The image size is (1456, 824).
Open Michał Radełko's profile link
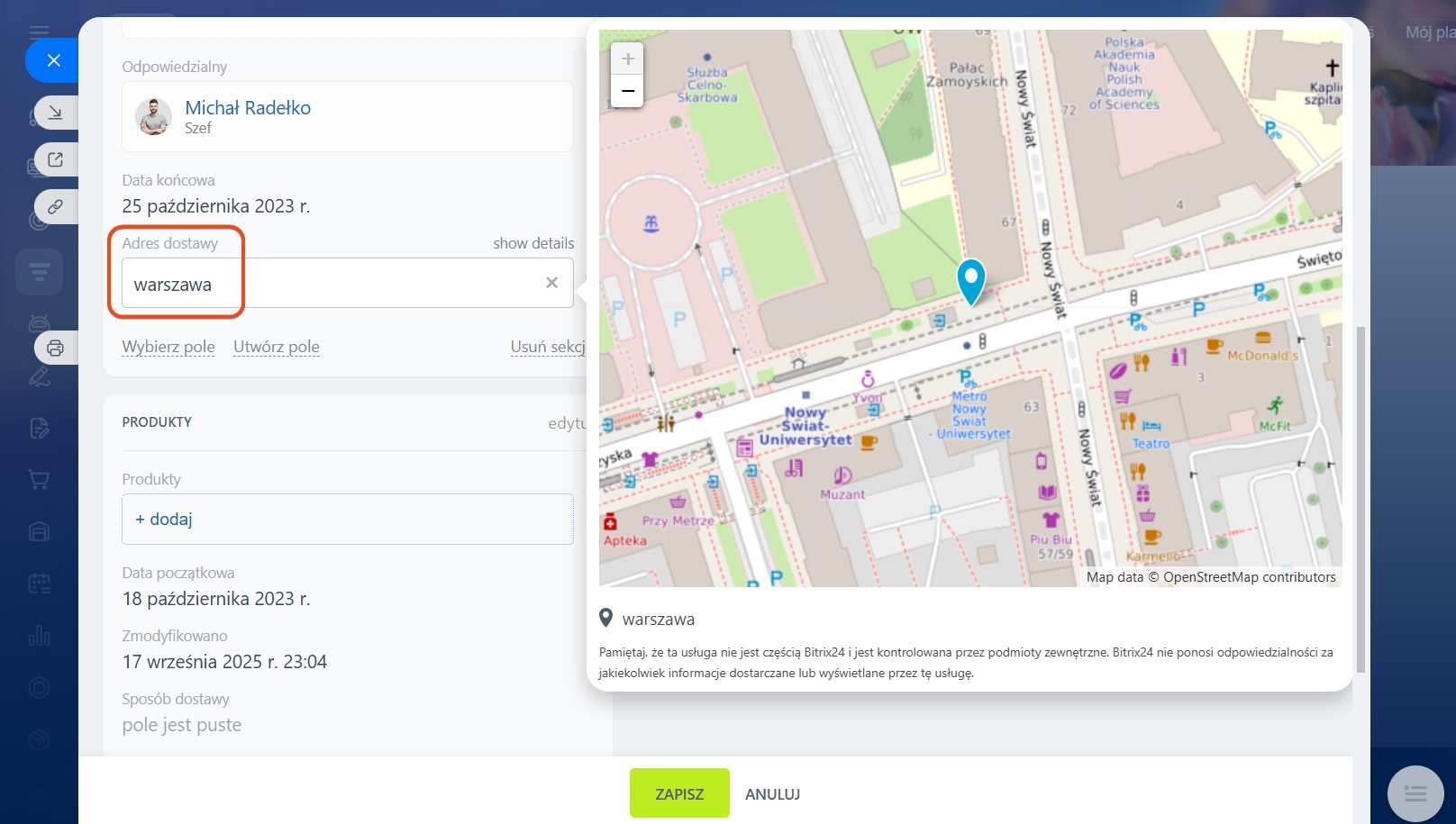click(248, 108)
